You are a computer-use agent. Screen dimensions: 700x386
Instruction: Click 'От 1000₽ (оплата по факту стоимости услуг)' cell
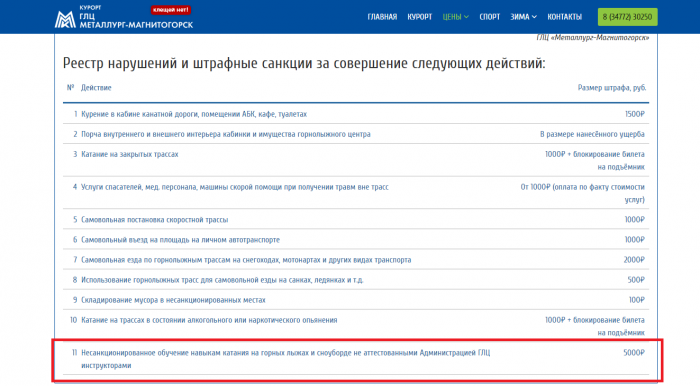click(x=583, y=193)
